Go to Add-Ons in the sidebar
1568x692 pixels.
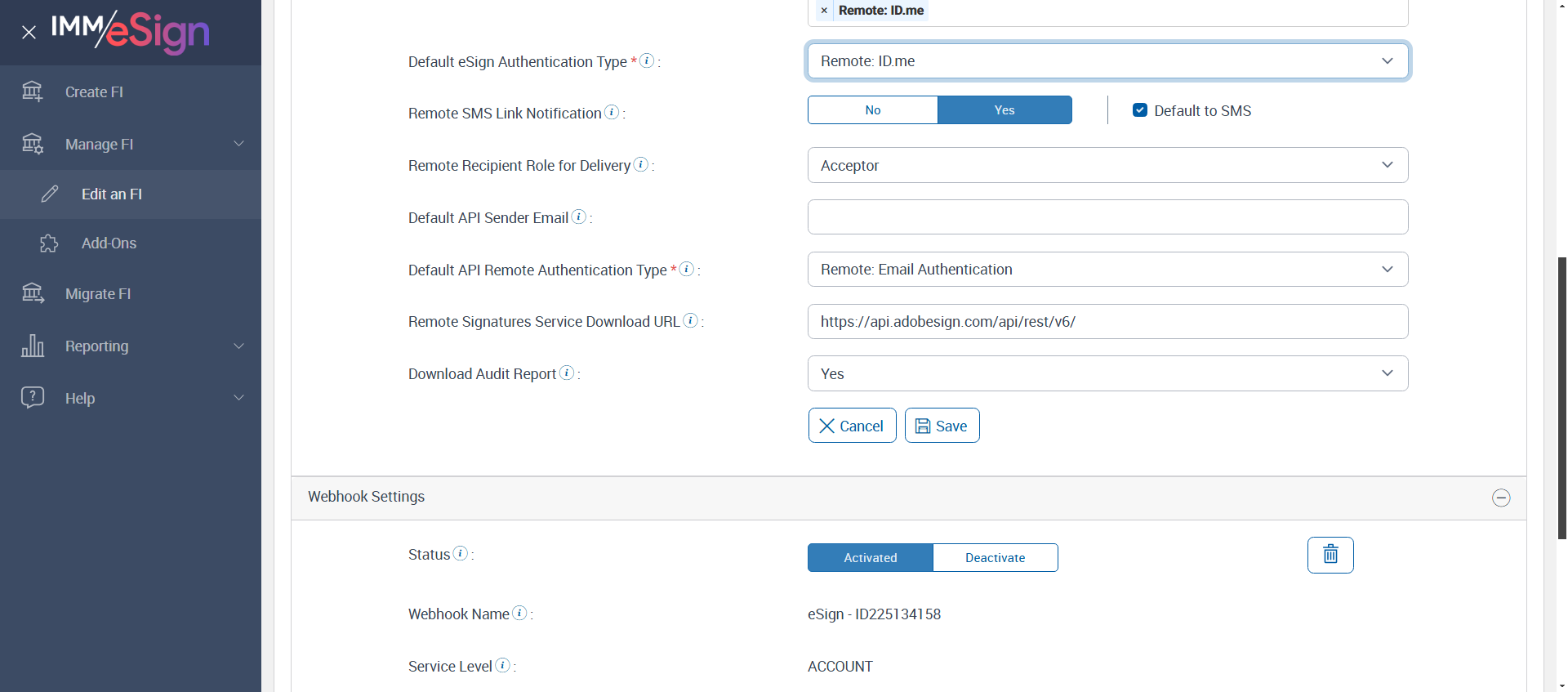point(109,243)
